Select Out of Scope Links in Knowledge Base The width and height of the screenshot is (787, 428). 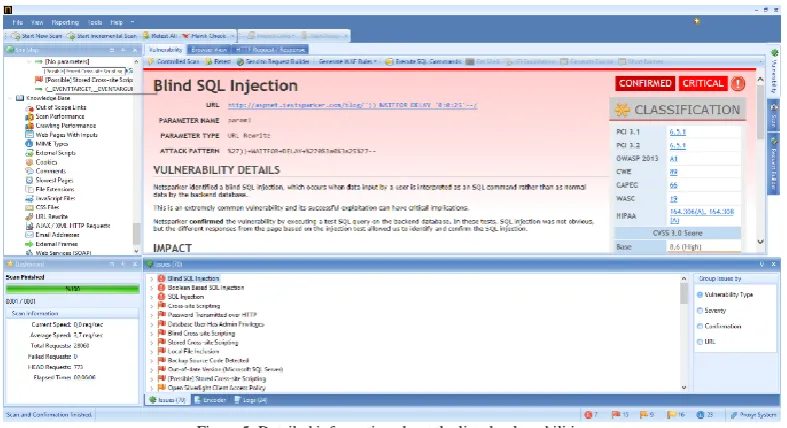[61, 107]
